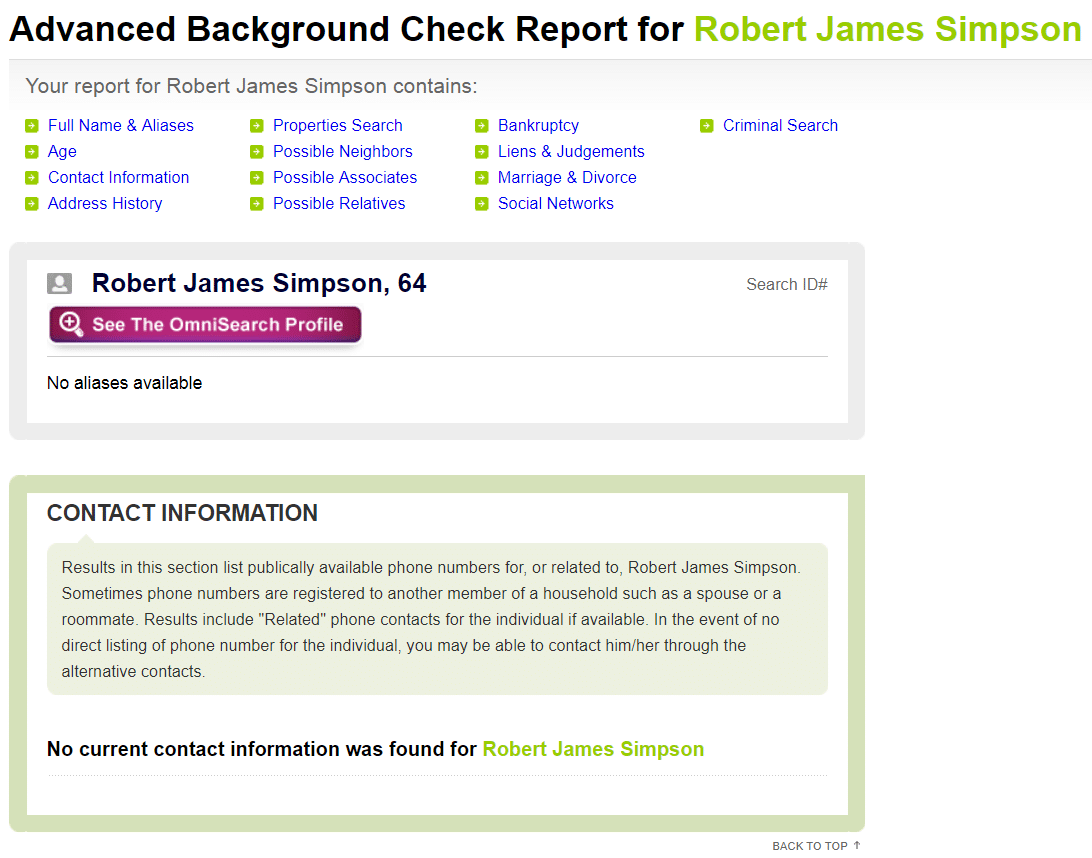Screen dimensions: 1092x858
Task: Open the Liens & Judgements section
Action: 570,151
